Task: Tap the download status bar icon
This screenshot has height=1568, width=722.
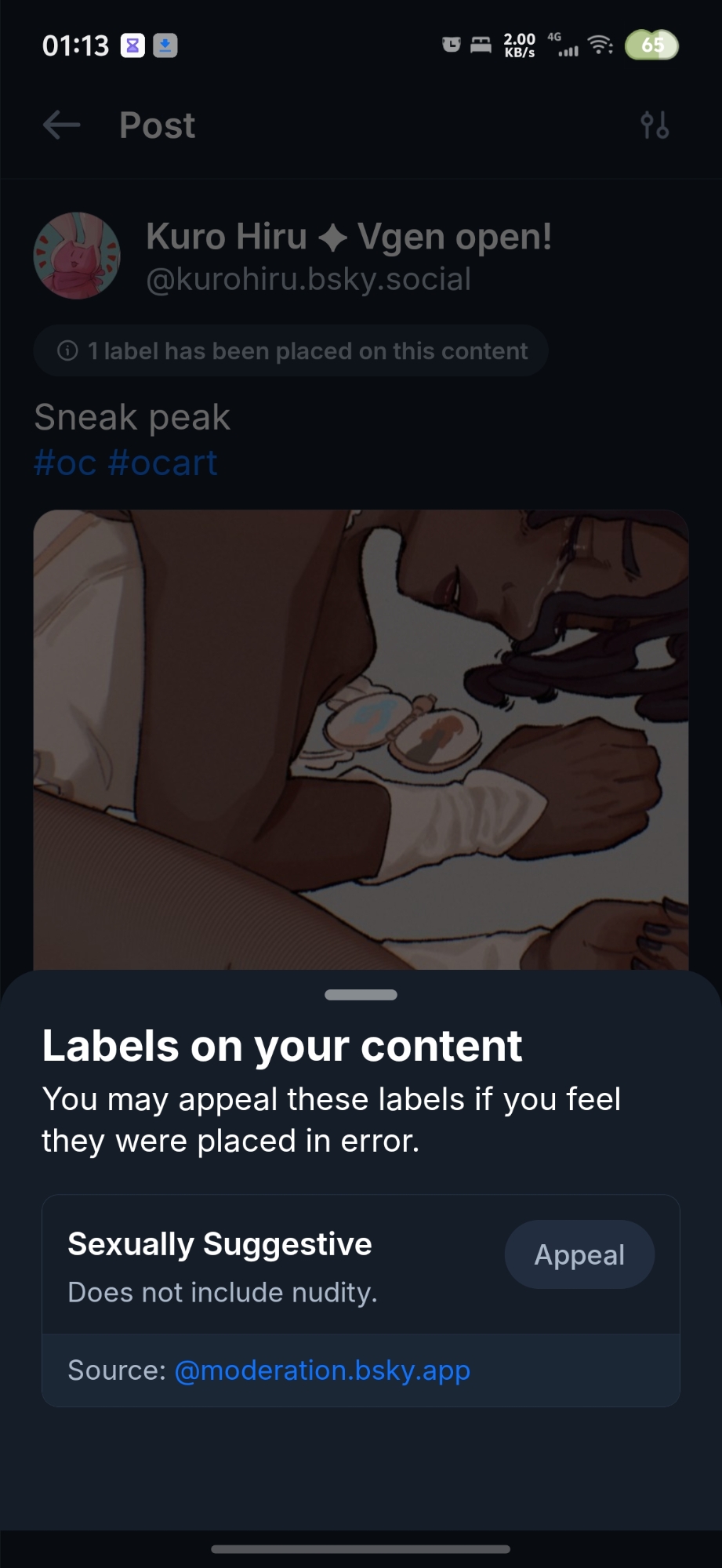Action: (x=165, y=46)
